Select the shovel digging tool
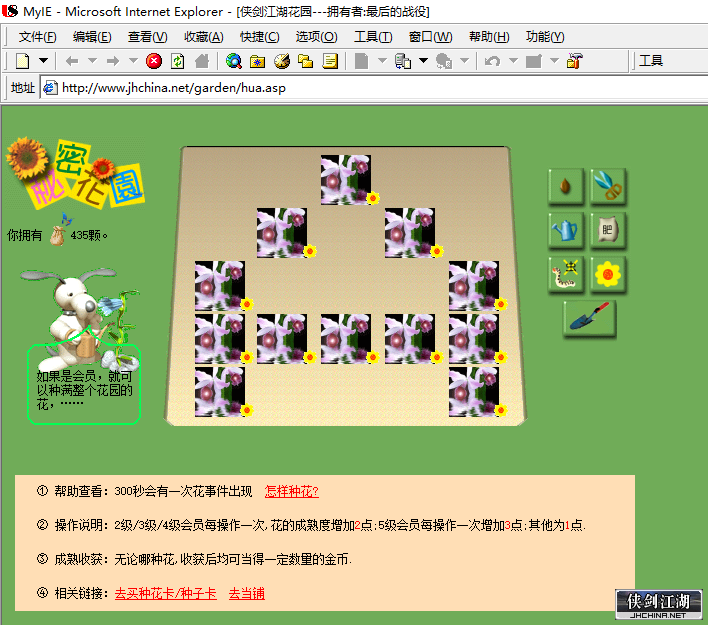 (589, 317)
